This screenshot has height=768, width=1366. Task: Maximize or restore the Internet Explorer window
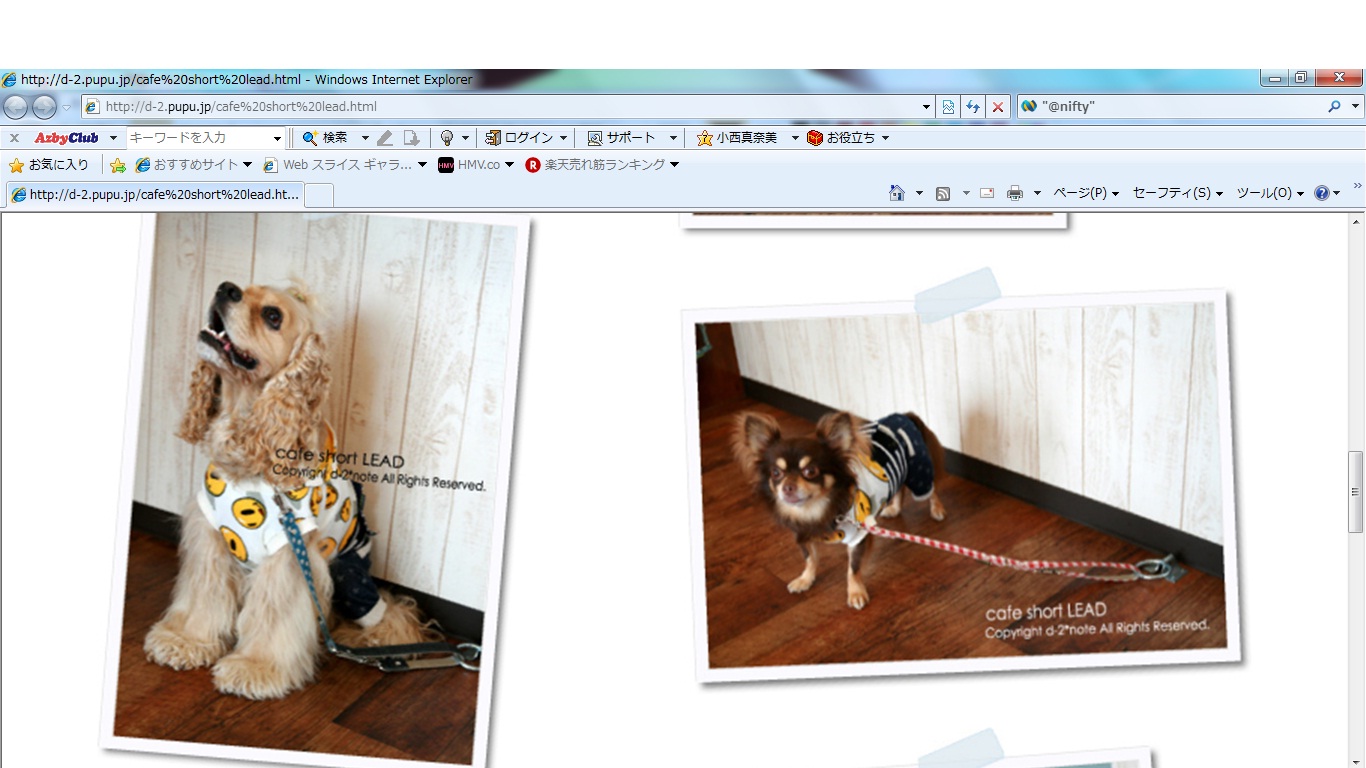click(1301, 78)
